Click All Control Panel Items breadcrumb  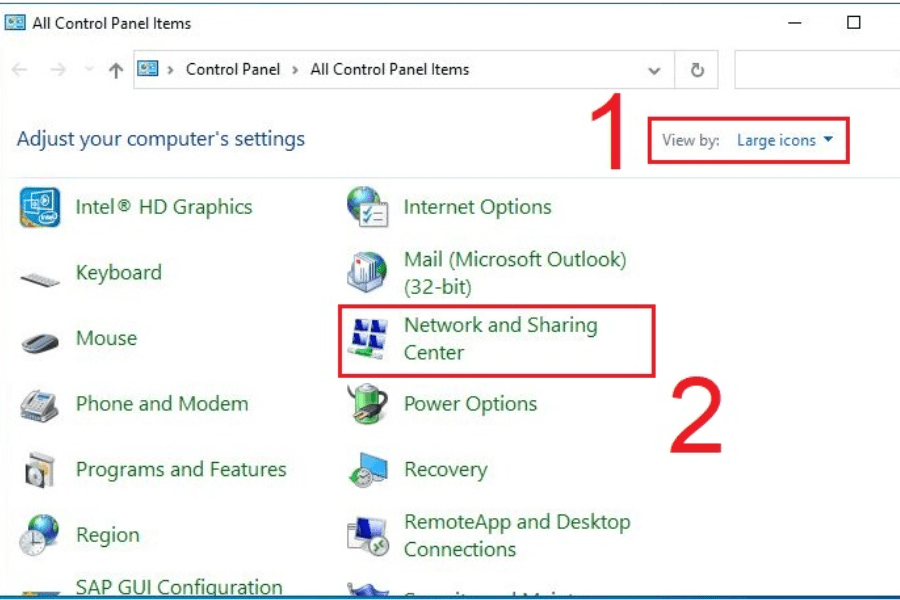coord(389,70)
